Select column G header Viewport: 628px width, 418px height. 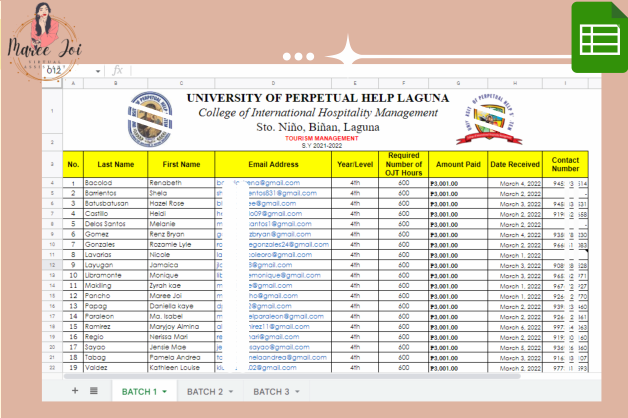click(x=458, y=83)
